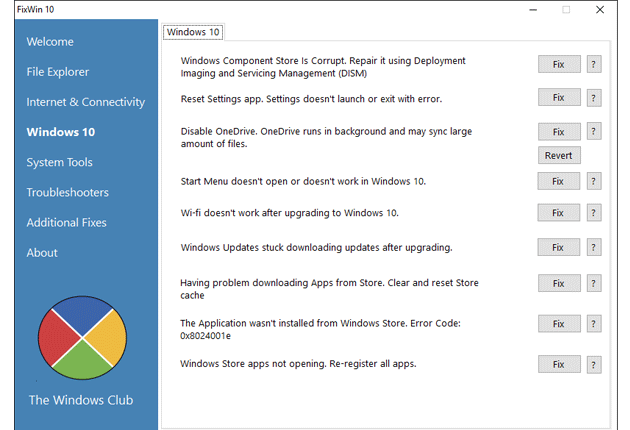Fix Windows Store apps not opening
The height and width of the screenshot is (430, 630).
pos(559,364)
